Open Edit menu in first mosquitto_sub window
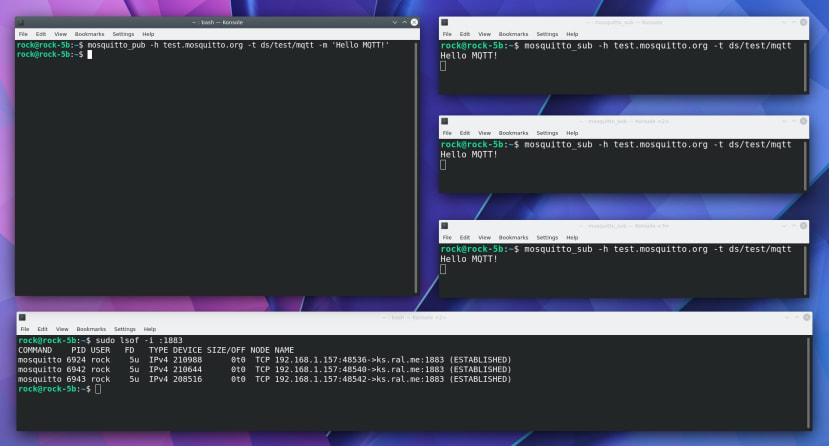The image size is (829, 446). click(465, 34)
